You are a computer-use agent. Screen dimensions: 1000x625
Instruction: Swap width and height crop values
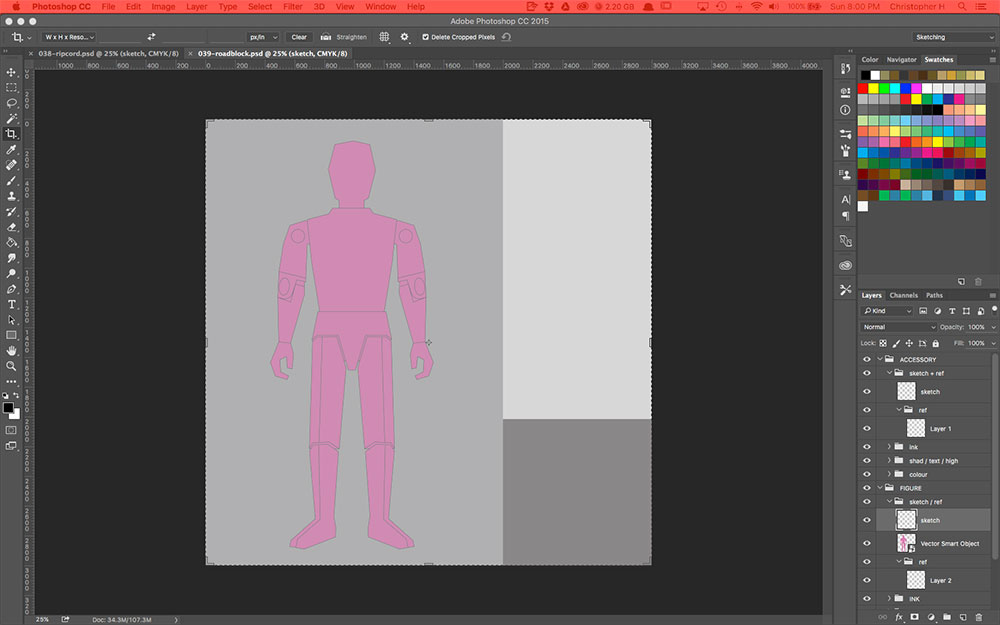(151, 37)
